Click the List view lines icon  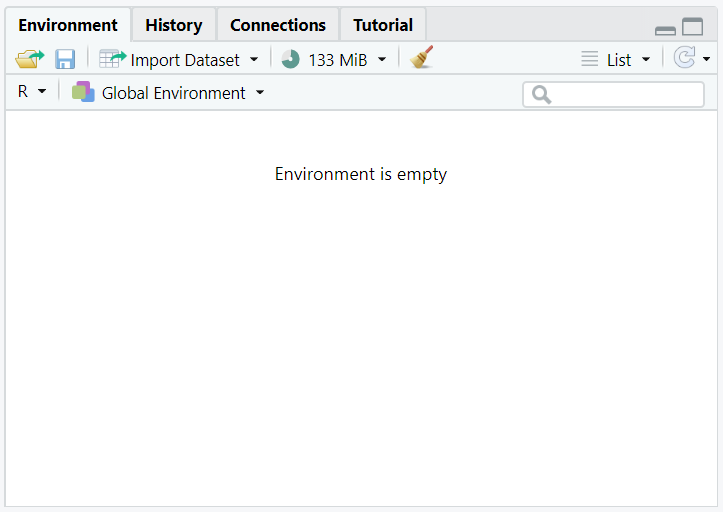coord(590,59)
